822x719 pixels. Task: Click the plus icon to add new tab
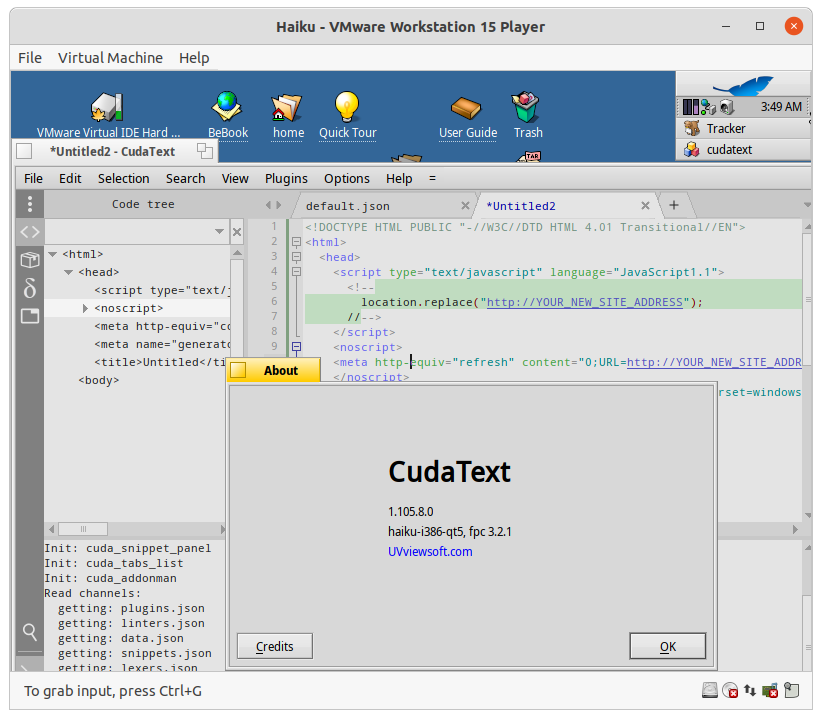tap(674, 205)
